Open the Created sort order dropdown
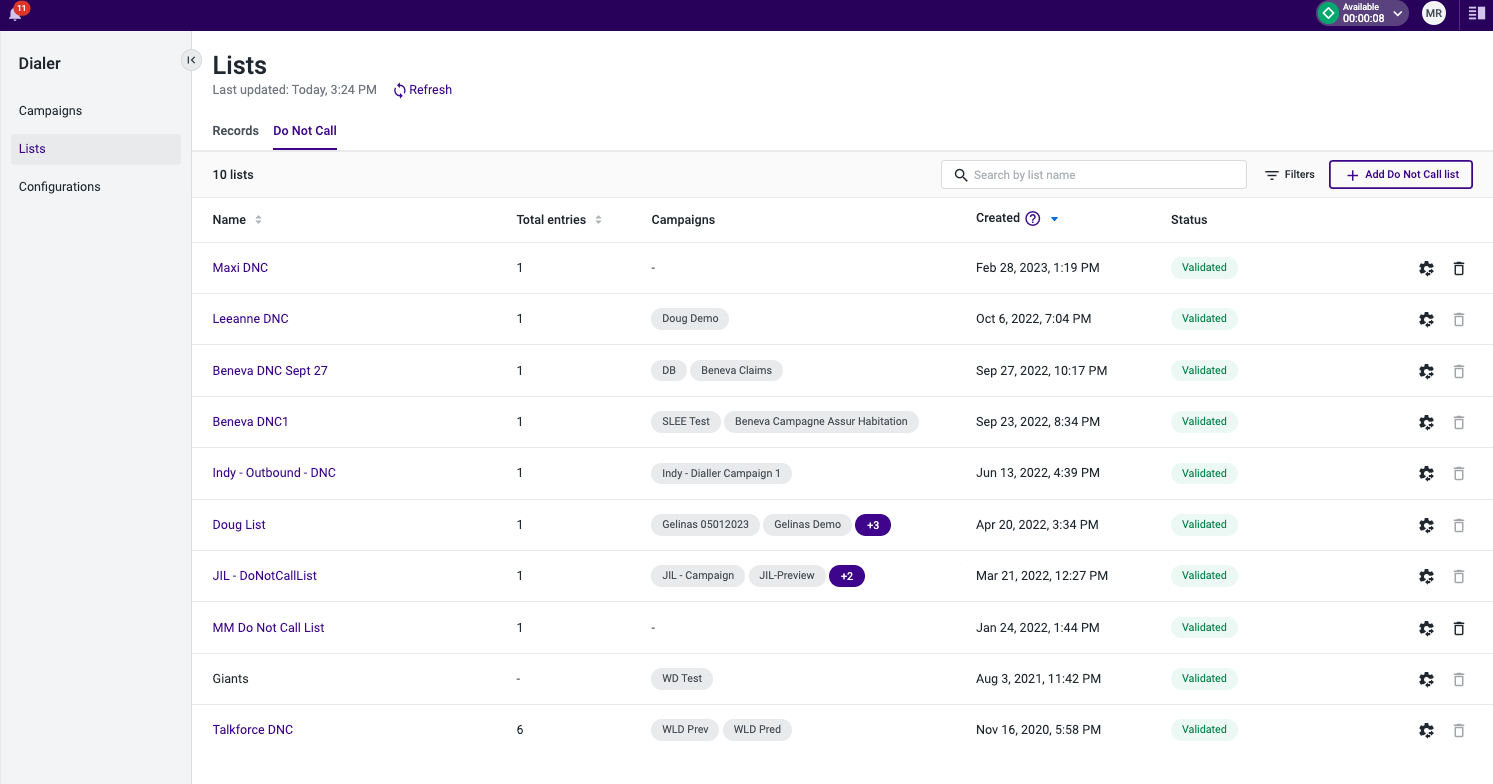This screenshot has width=1493, height=784. (x=1054, y=218)
